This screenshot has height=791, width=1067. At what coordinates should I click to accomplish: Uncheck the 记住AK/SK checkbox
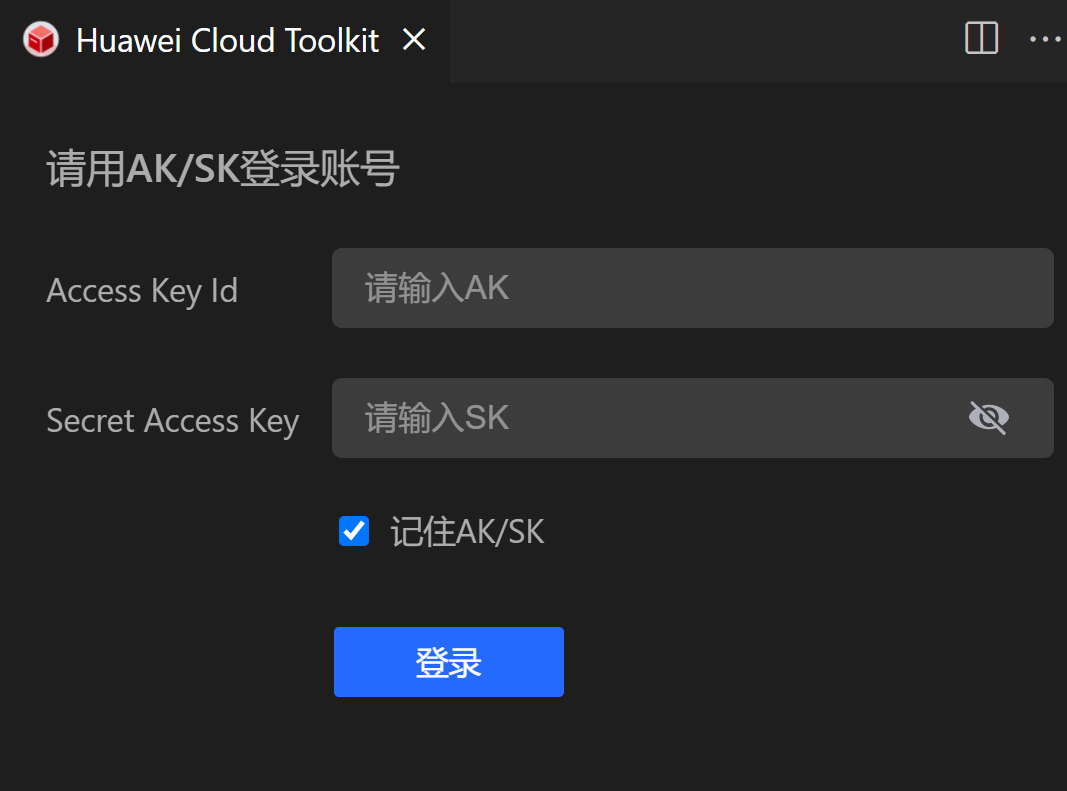coord(354,531)
